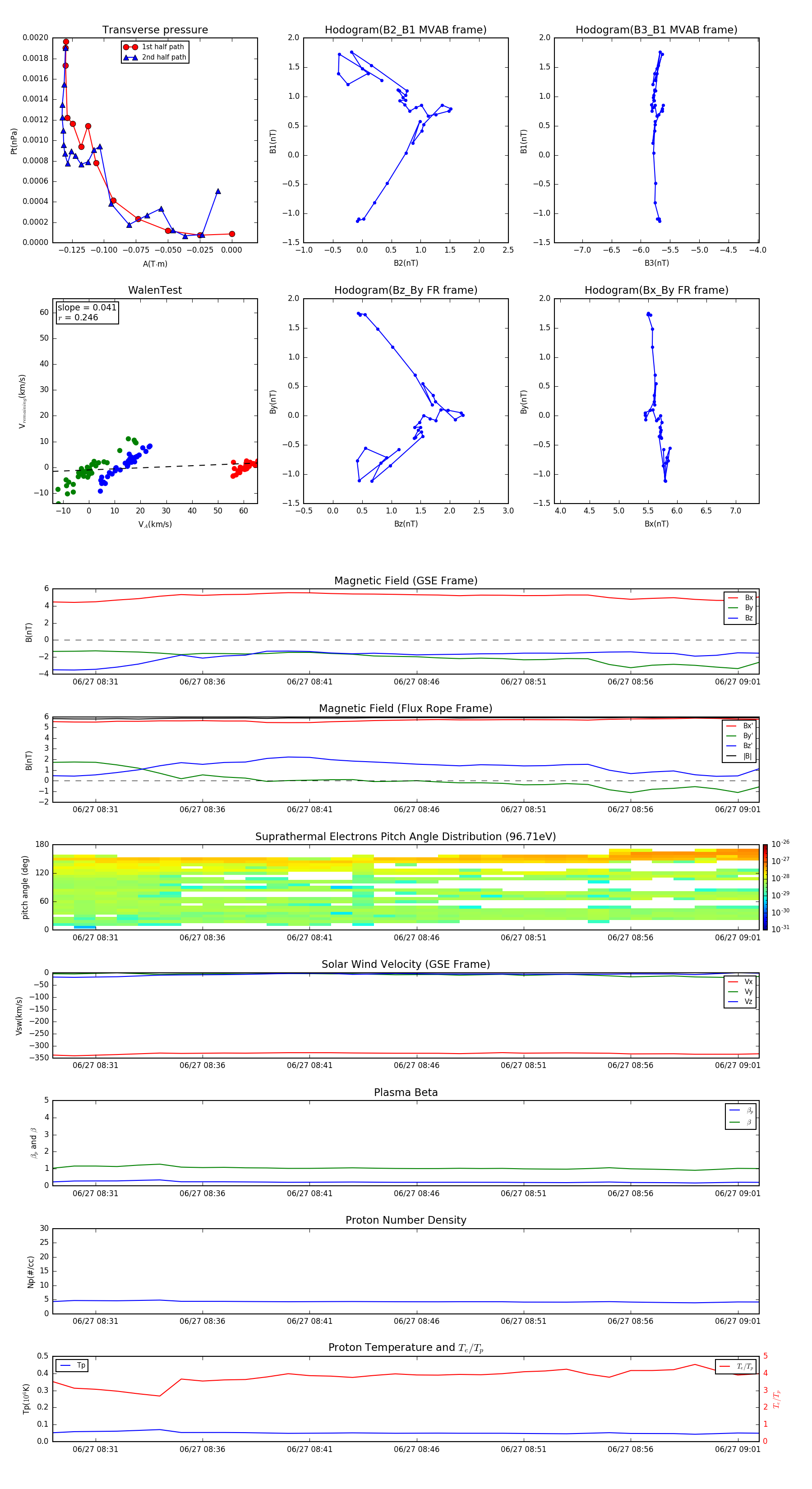Select the |B| legend entry
The width and height of the screenshot is (812, 1489).
[x=739, y=757]
